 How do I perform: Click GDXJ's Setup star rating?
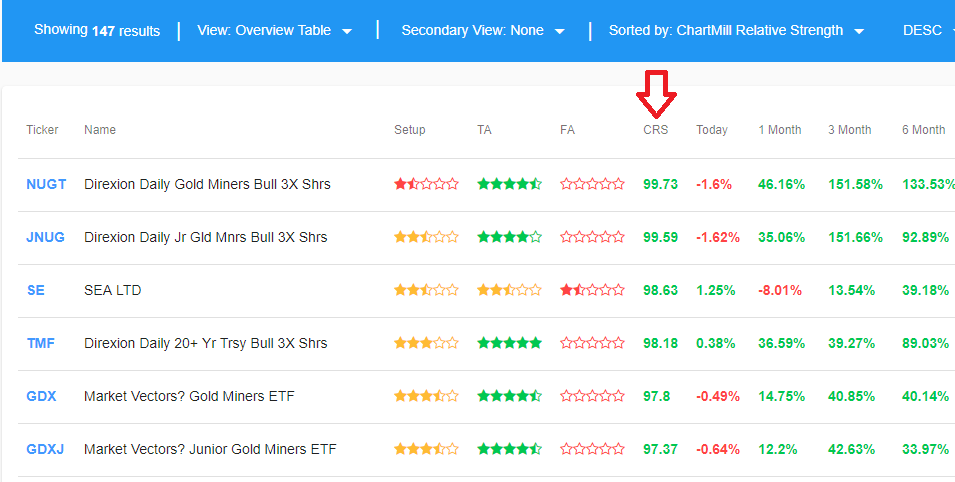coord(426,449)
